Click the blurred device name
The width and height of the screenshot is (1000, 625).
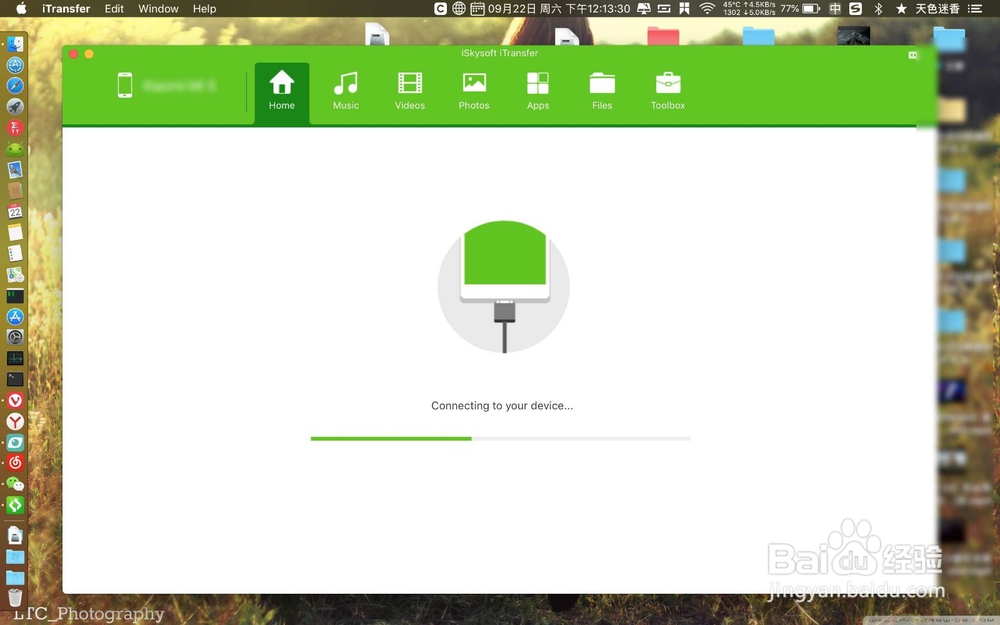pos(180,85)
